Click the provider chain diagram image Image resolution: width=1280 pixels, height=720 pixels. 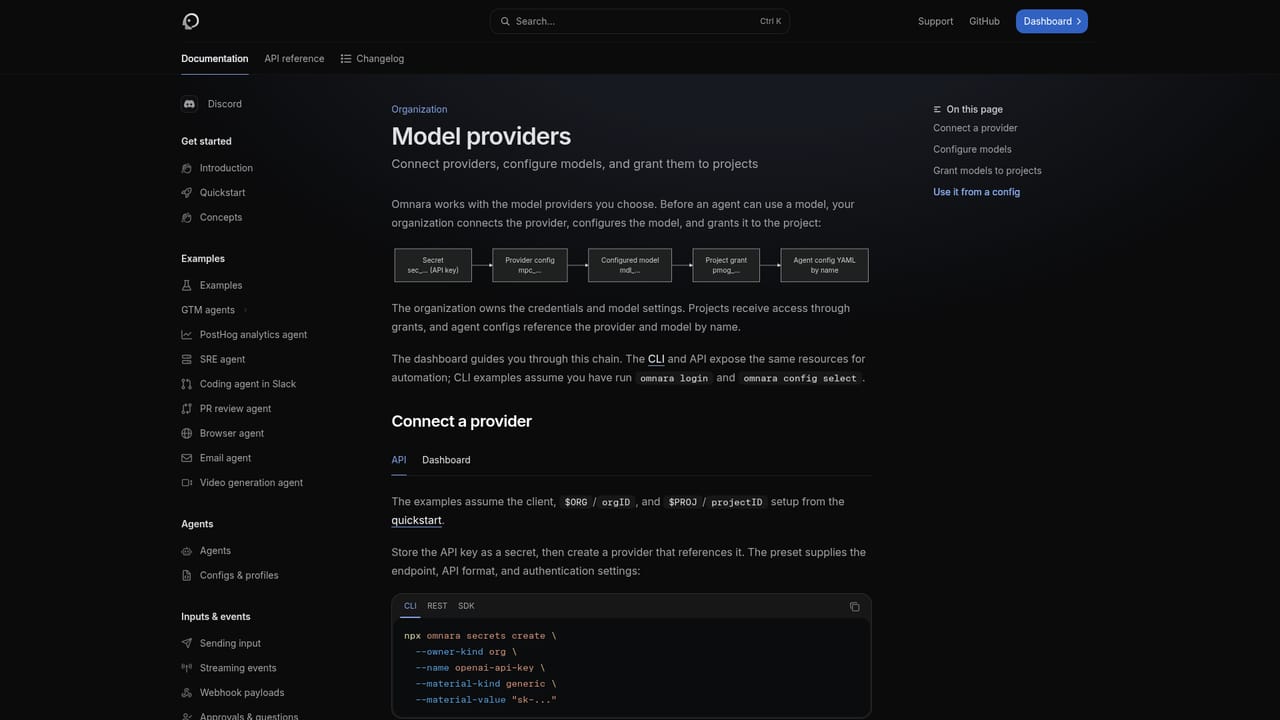point(631,265)
